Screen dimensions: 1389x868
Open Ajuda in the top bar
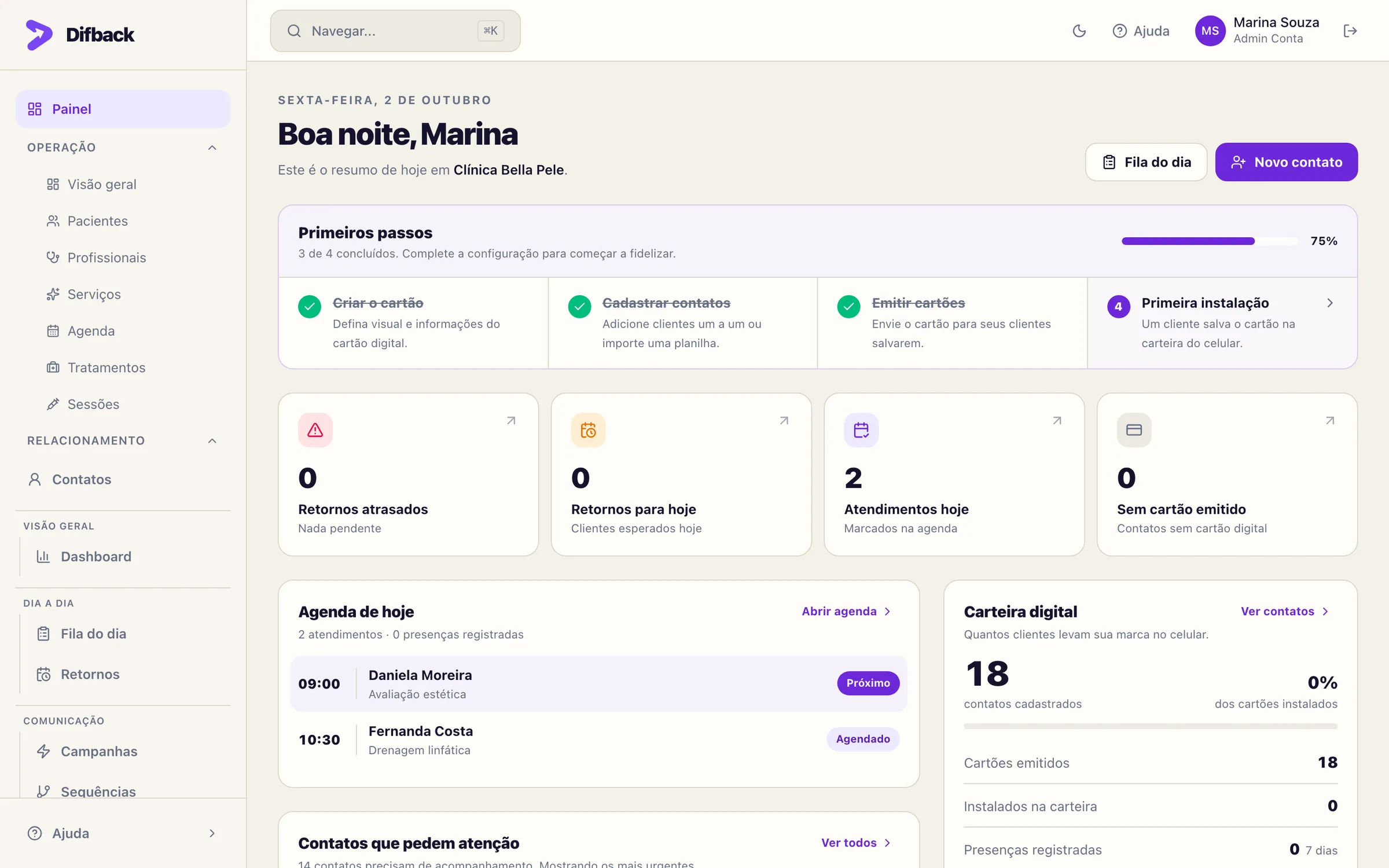pos(1141,31)
